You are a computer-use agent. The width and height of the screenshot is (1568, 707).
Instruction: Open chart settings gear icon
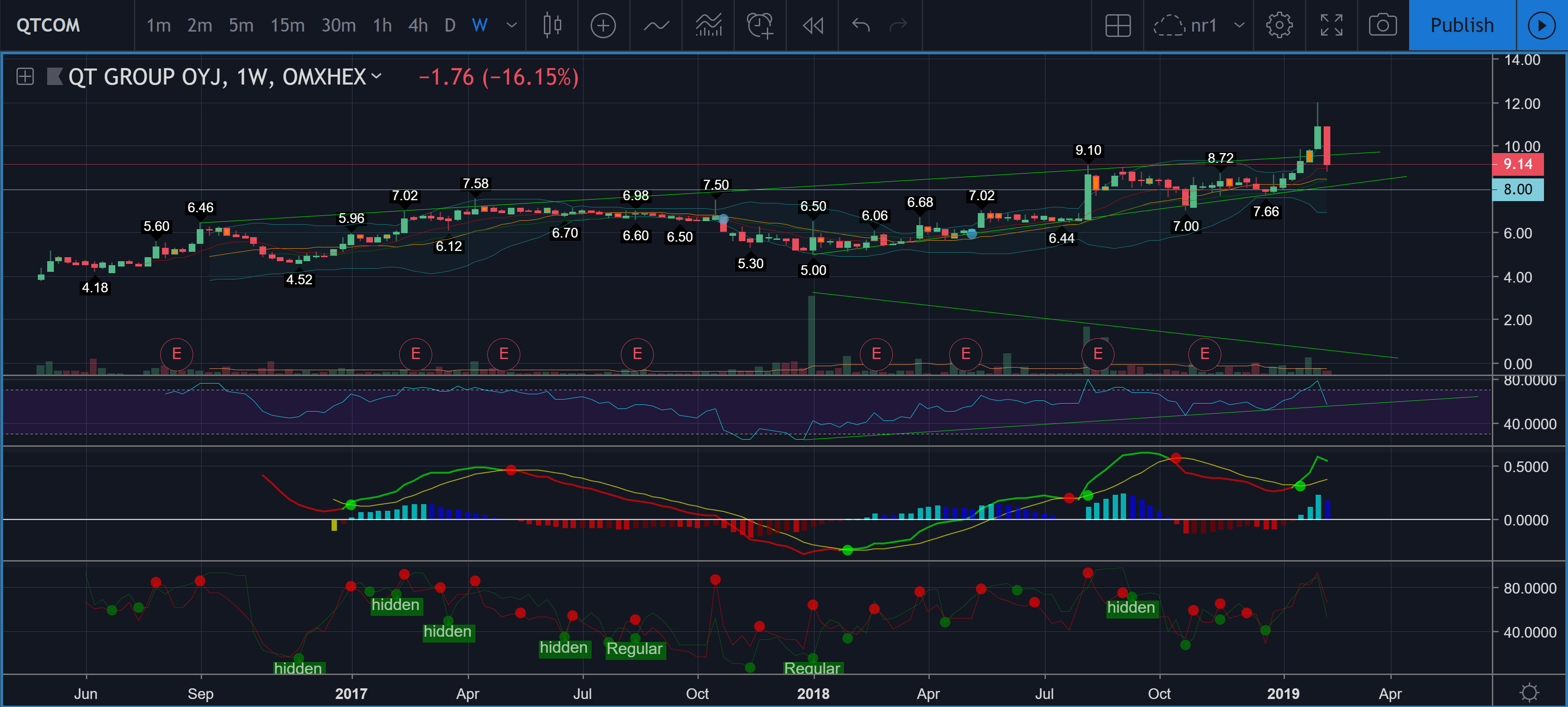pyautogui.click(x=1279, y=25)
